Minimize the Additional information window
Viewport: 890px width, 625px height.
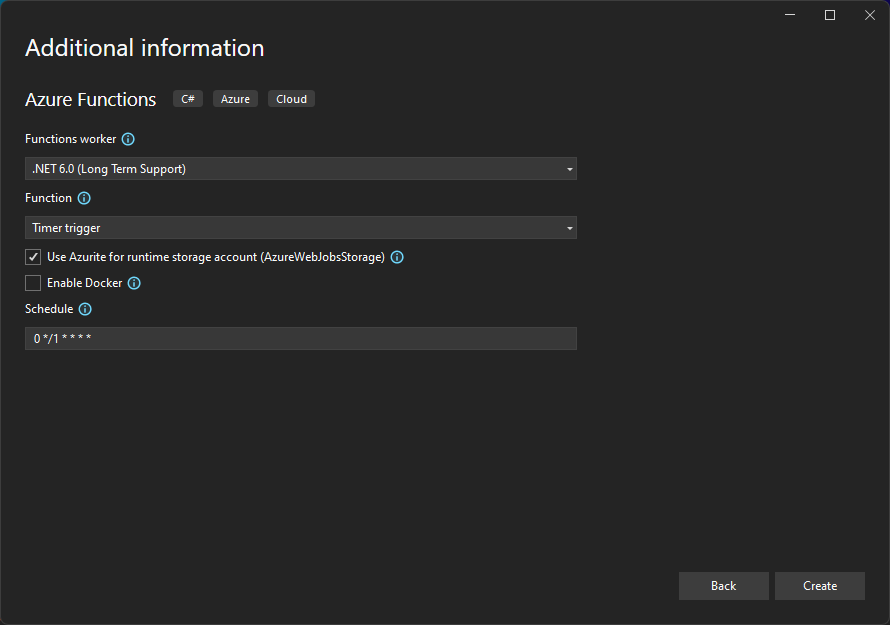[x=789, y=15]
